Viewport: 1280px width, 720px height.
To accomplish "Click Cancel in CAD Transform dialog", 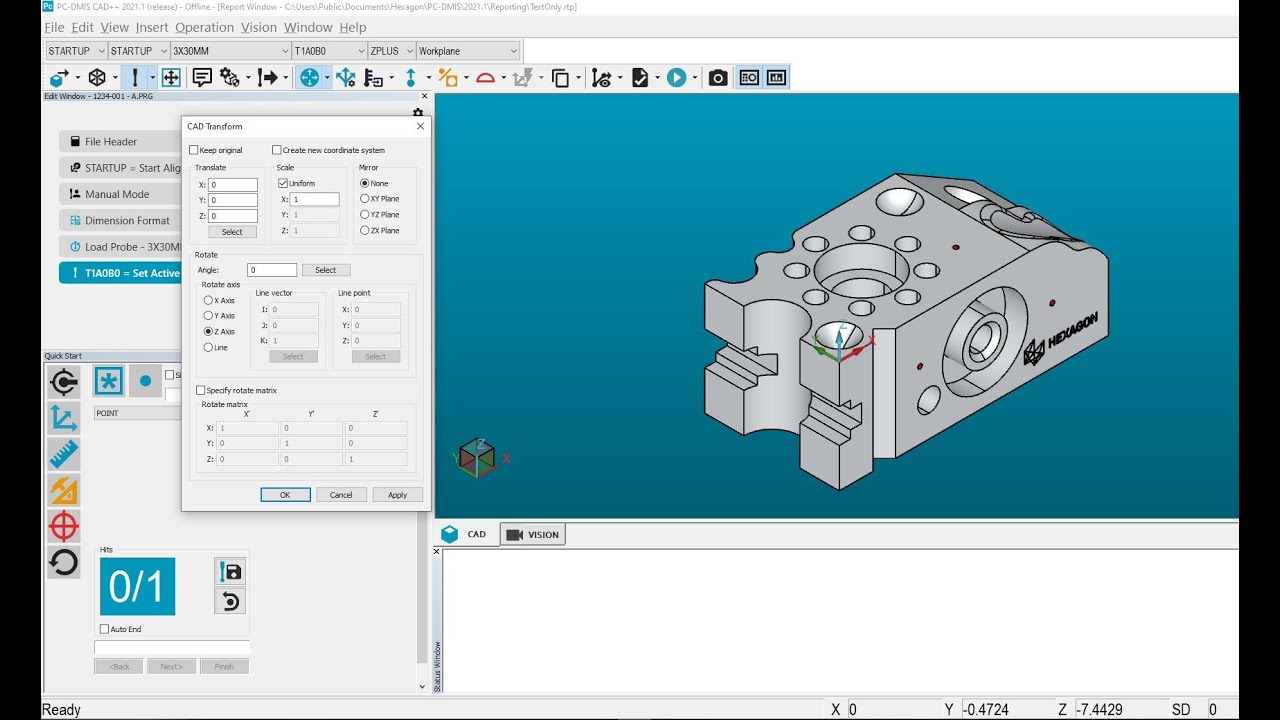I will pyautogui.click(x=341, y=495).
